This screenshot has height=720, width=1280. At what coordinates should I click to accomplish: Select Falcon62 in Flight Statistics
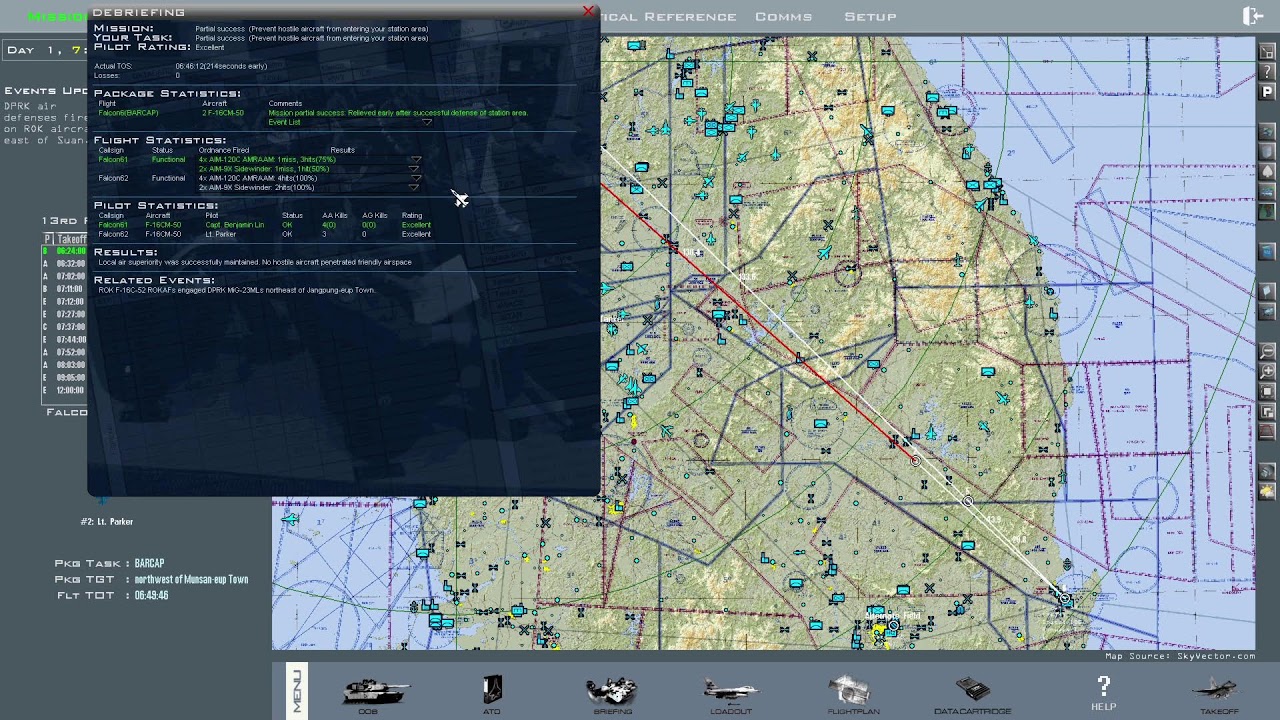coord(113,178)
